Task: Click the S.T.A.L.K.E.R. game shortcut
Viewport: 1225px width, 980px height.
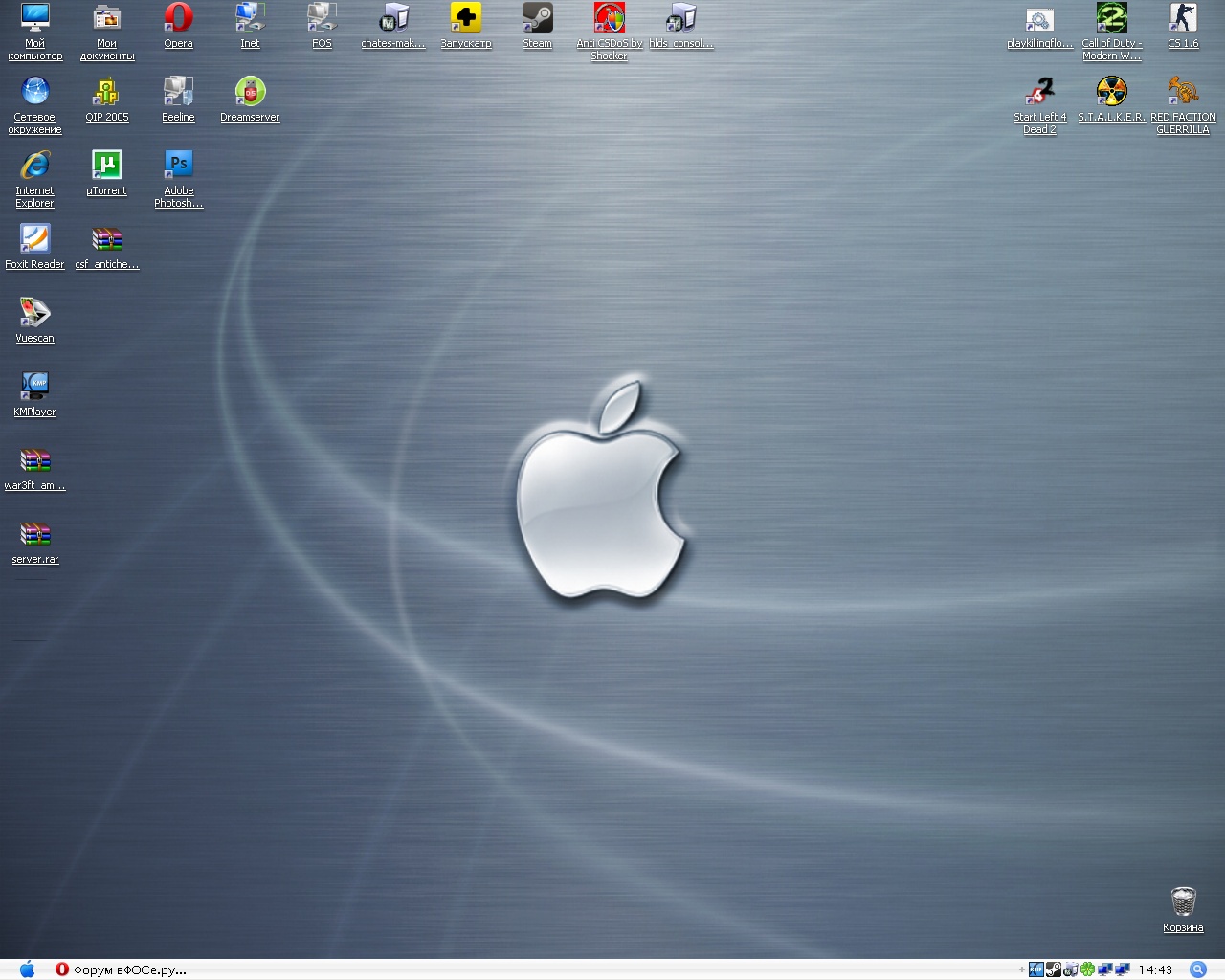Action: pos(1111,93)
